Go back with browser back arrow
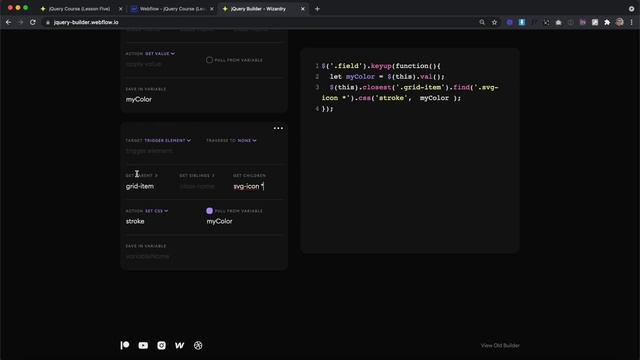This screenshot has width=640, height=360. (x=9, y=22)
